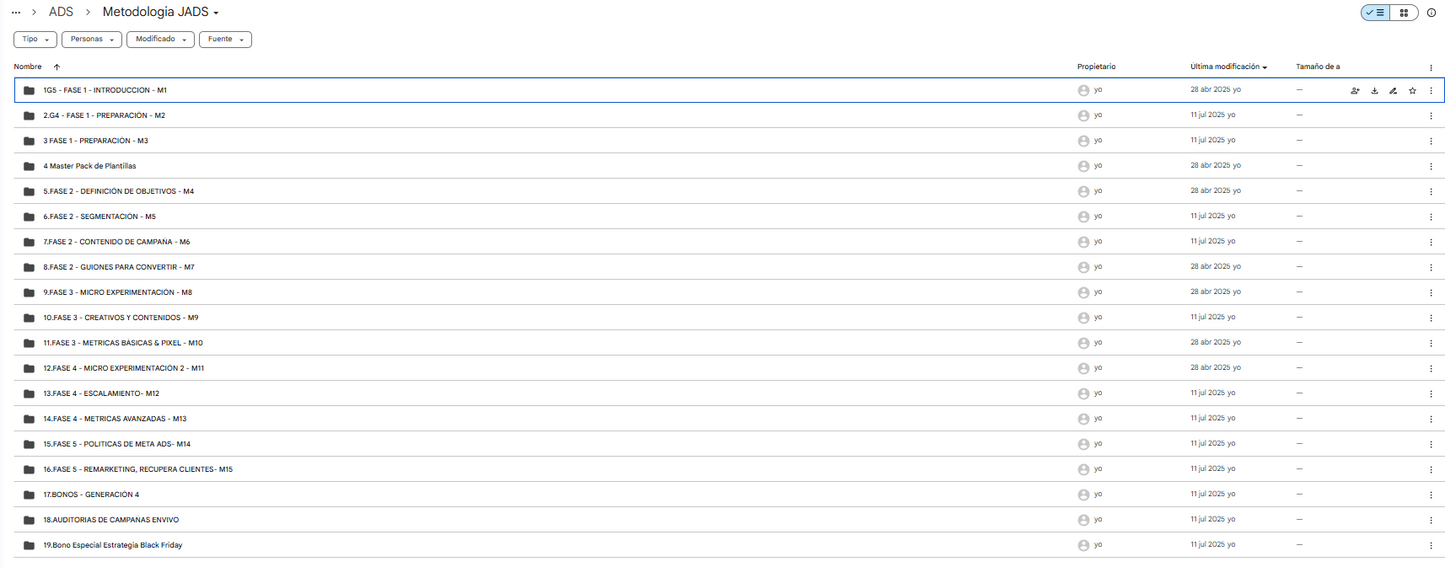Open the Personas filter dropdown
The height and width of the screenshot is (567, 1445).
tap(92, 39)
